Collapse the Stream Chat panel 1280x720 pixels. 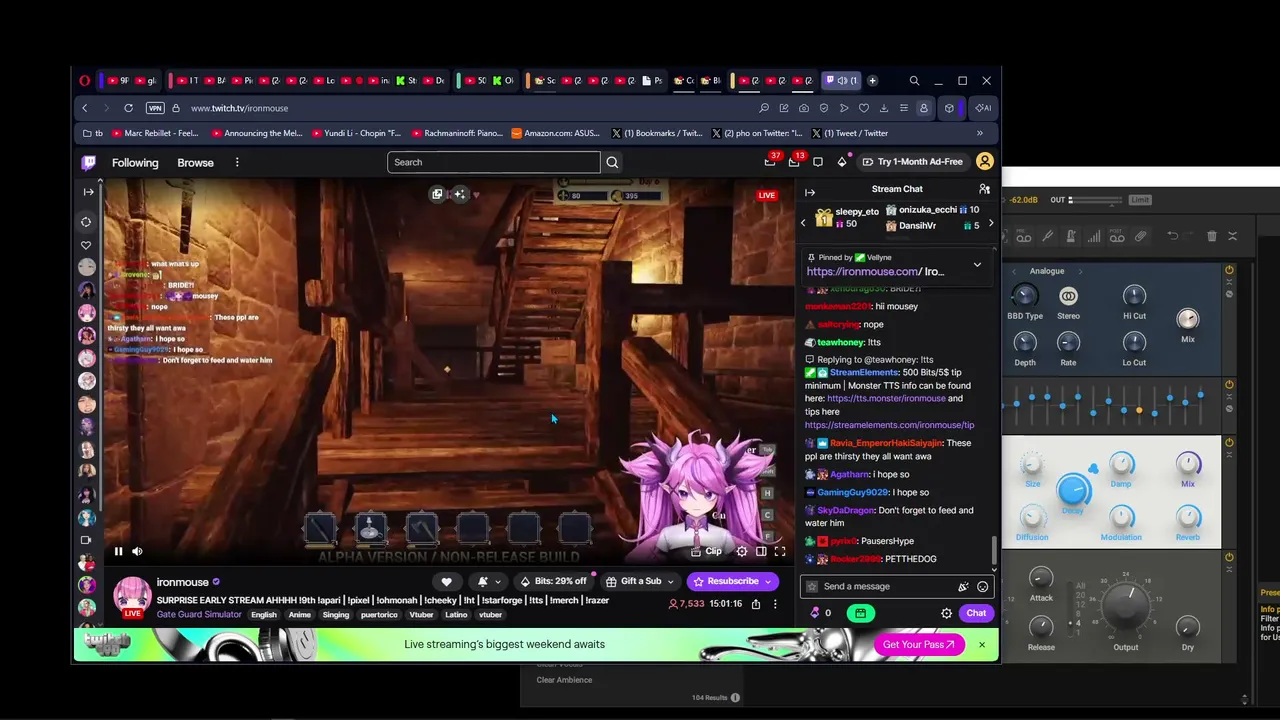(810, 192)
